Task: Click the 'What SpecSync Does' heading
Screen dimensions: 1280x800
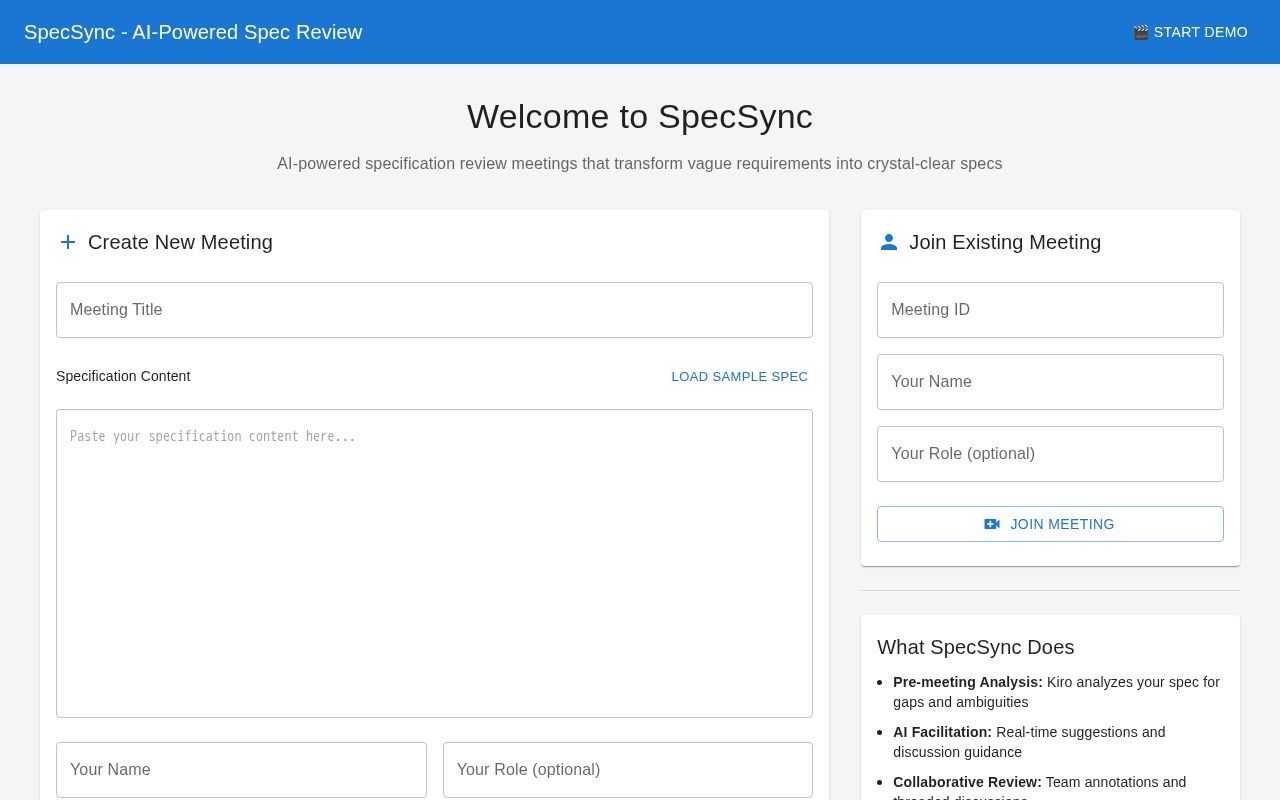Action: click(x=976, y=647)
